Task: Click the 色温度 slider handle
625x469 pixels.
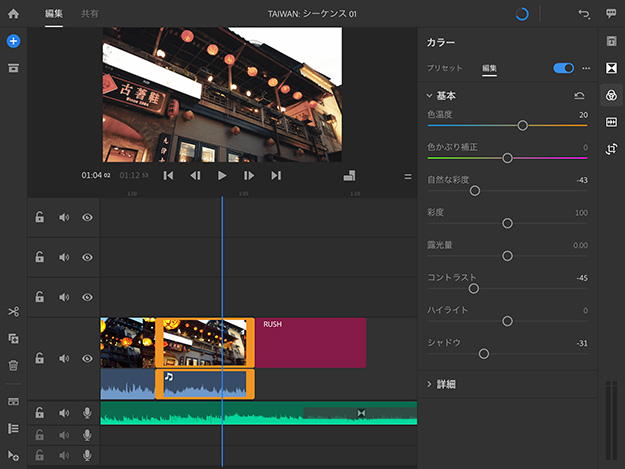Action: [x=522, y=126]
